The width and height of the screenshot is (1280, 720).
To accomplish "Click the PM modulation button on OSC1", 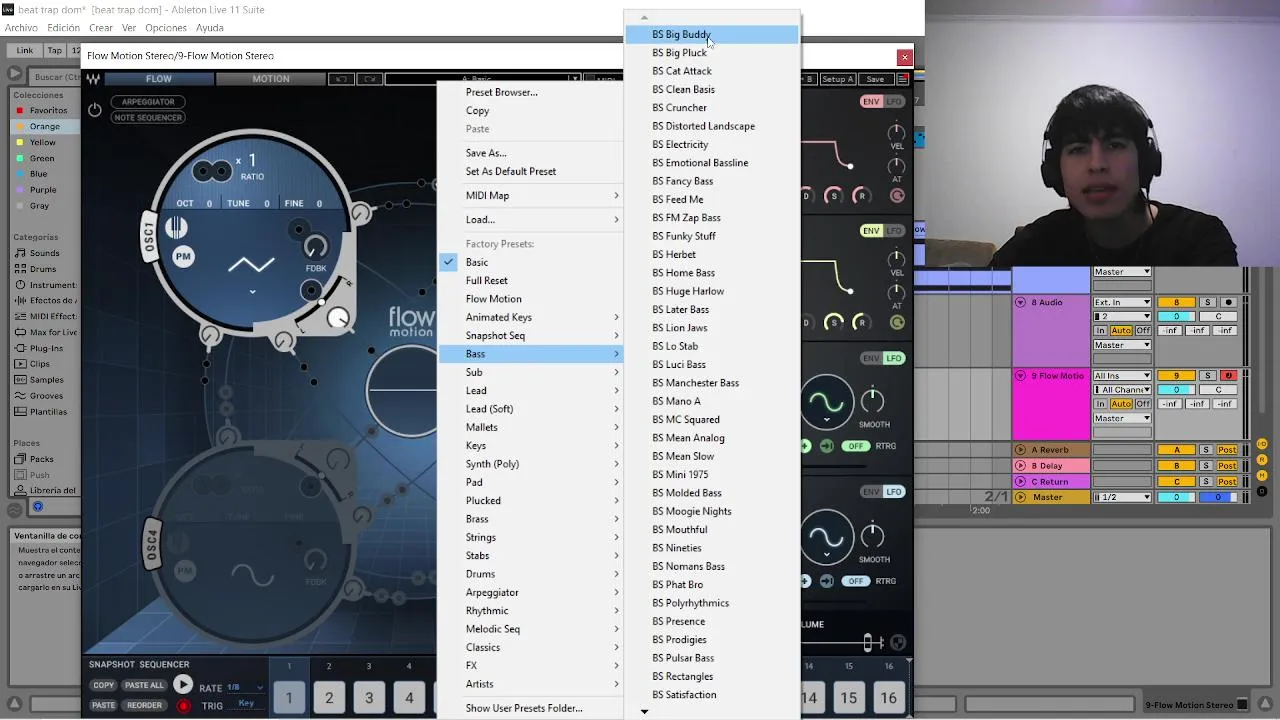I will 183,257.
